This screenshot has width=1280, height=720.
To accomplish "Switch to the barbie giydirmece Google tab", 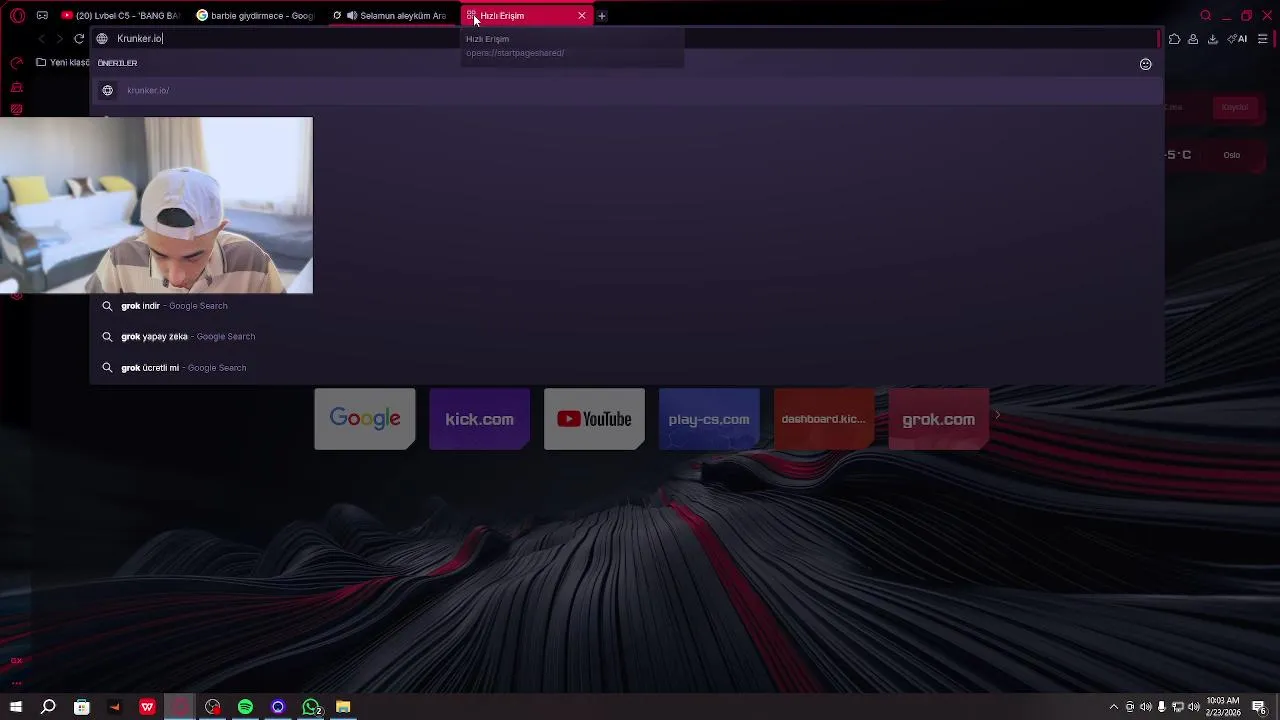I will pyautogui.click(x=256, y=16).
